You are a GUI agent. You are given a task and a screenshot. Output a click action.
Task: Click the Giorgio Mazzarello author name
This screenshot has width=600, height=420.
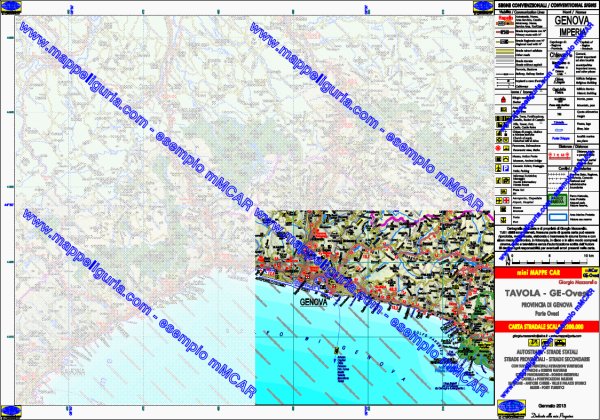(578, 282)
